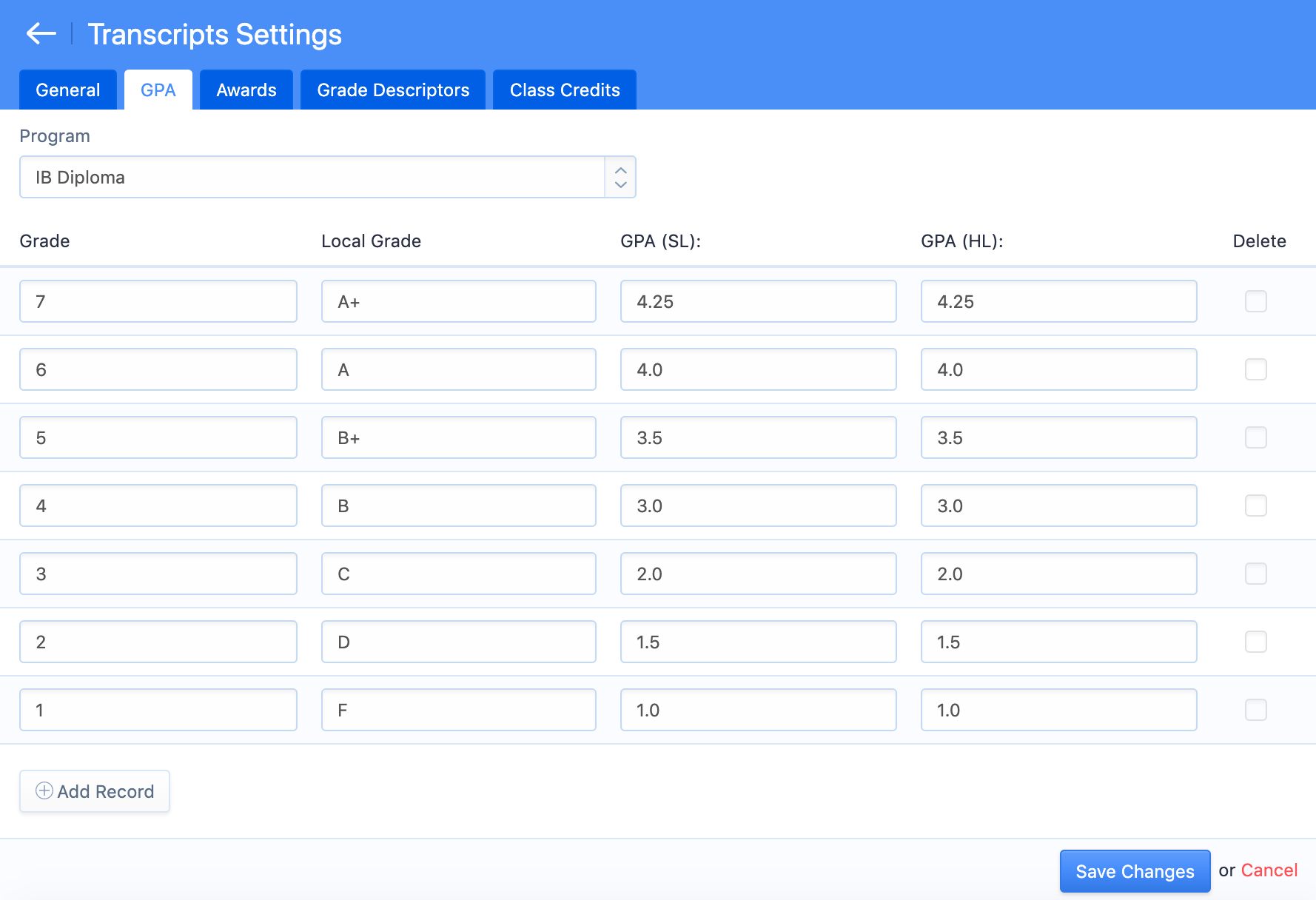Check the Delete box for grade 1
The width and height of the screenshot is (1316, 900).
click(x=1256, y=710)
